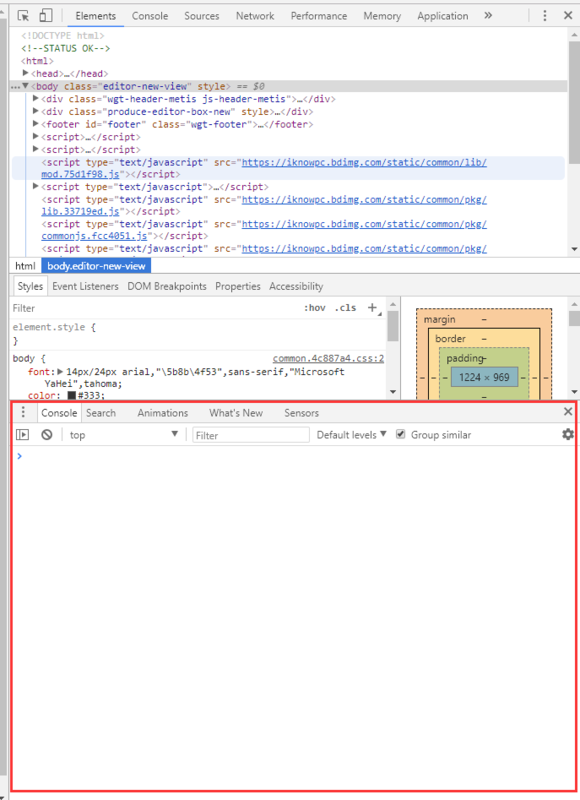Viewport: 580px width, 800px height.
Task: Open the Application tab
Action: pos(442,16)
